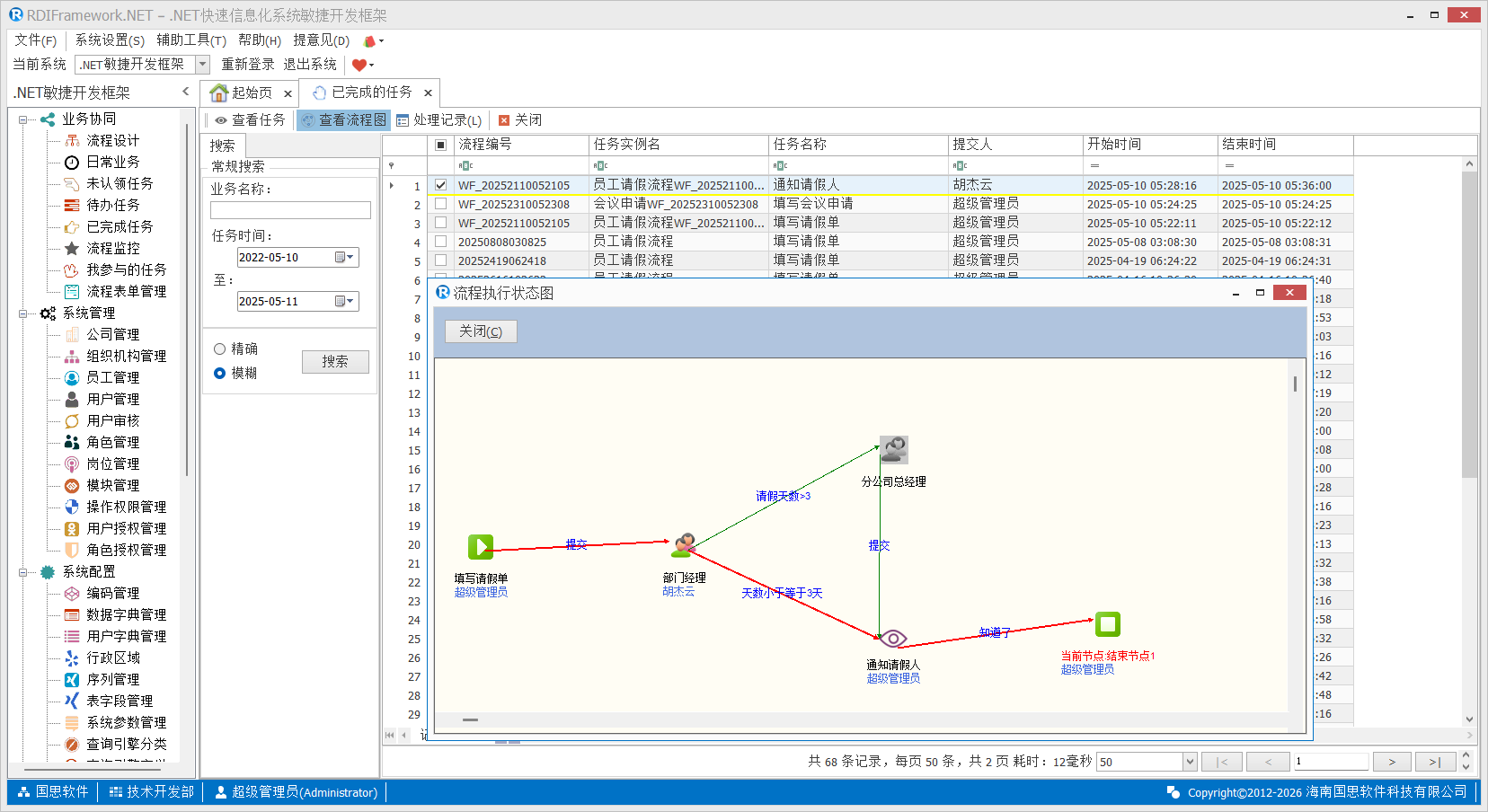
Task: Open 流程监控 star item in sidebar
Action: pos(112,249)
